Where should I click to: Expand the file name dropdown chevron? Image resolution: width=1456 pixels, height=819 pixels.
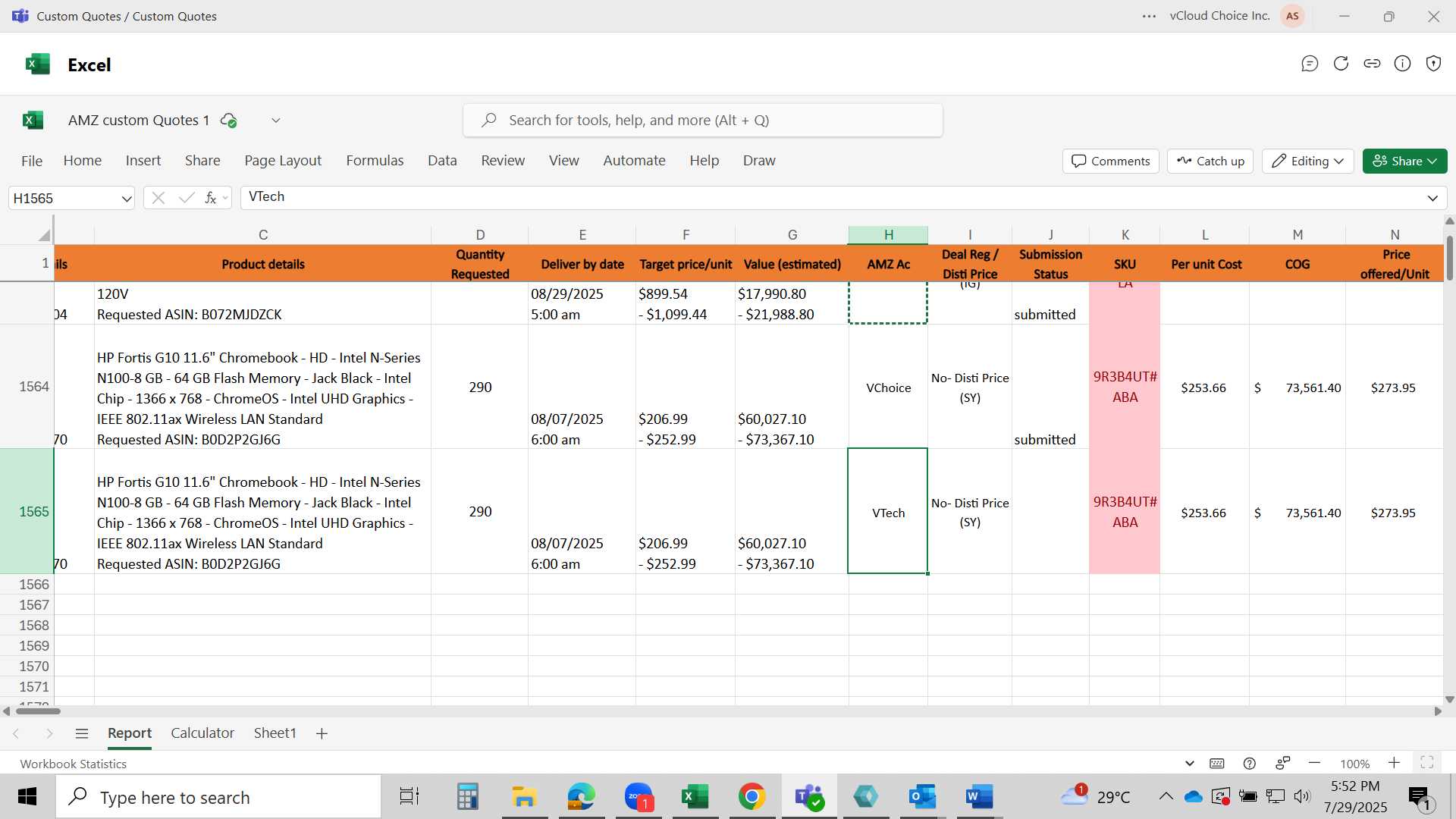[276, 121]
